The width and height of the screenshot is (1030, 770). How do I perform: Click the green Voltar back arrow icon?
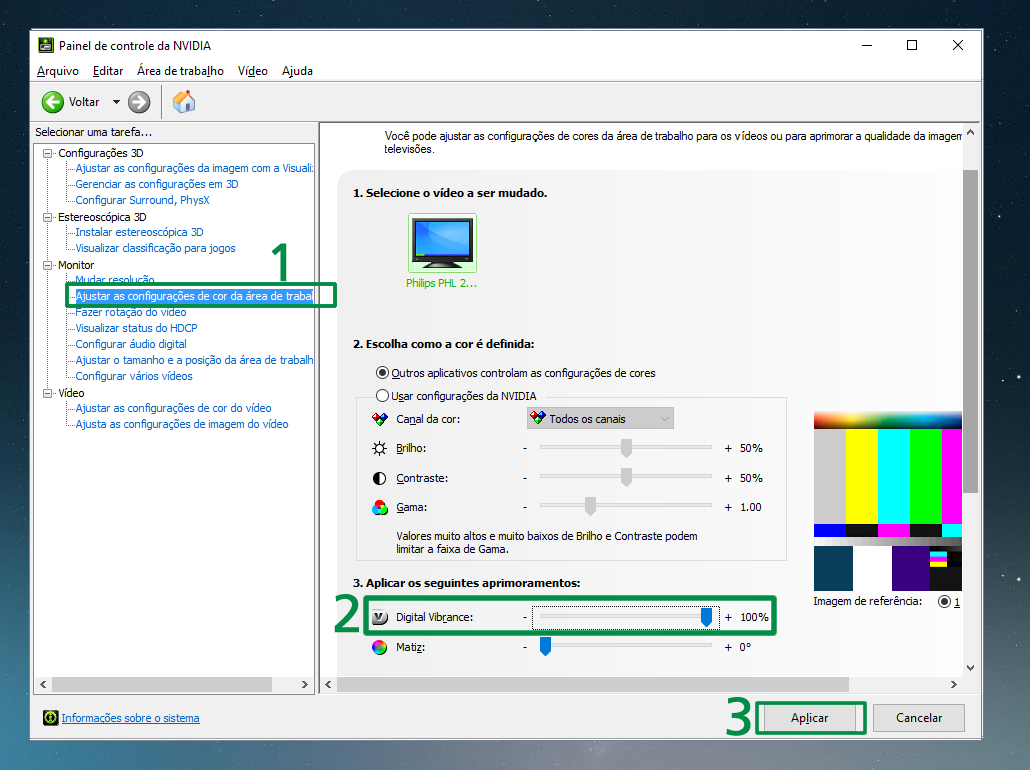click(x=53, y=102)
